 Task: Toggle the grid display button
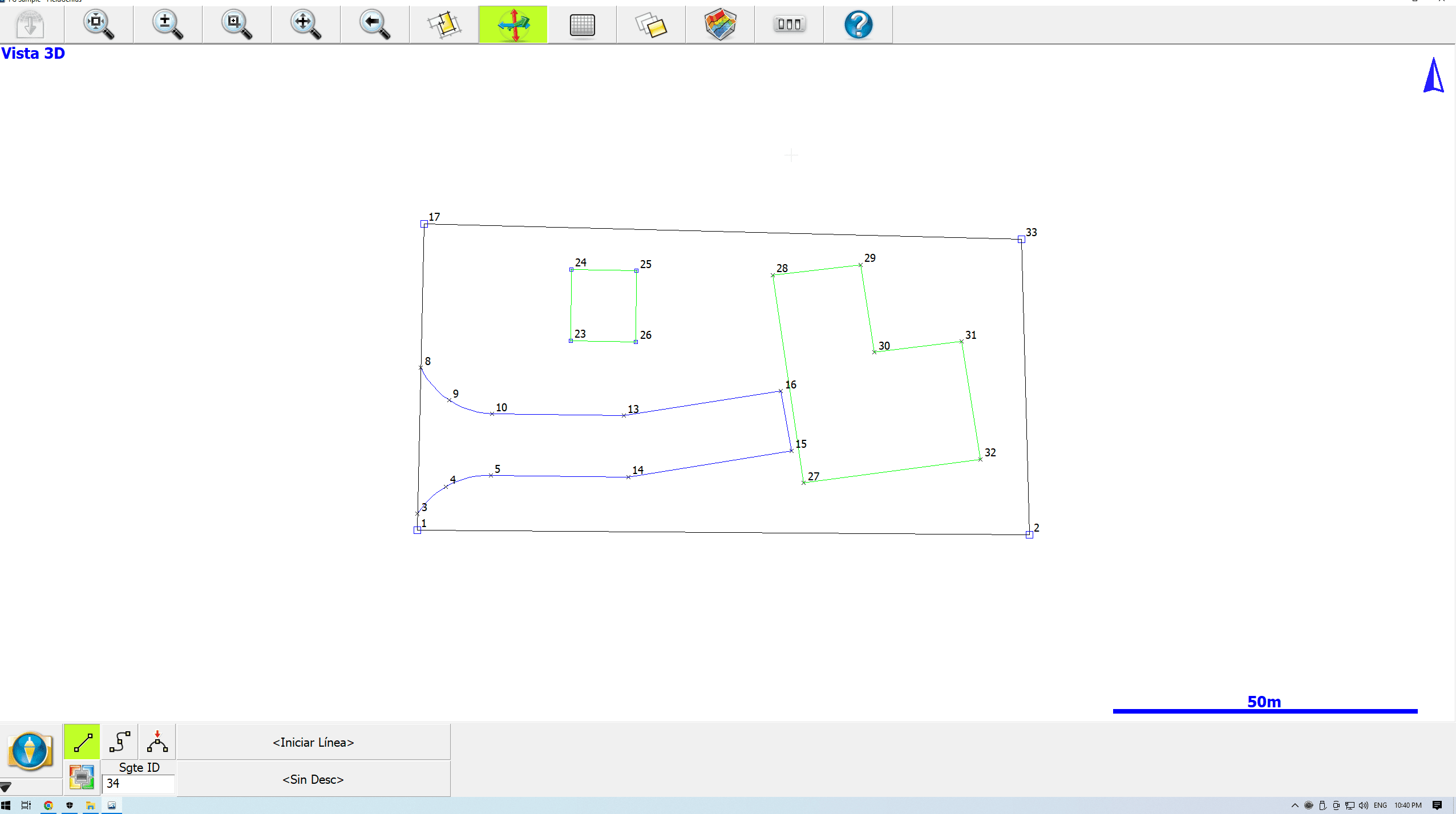582,25
